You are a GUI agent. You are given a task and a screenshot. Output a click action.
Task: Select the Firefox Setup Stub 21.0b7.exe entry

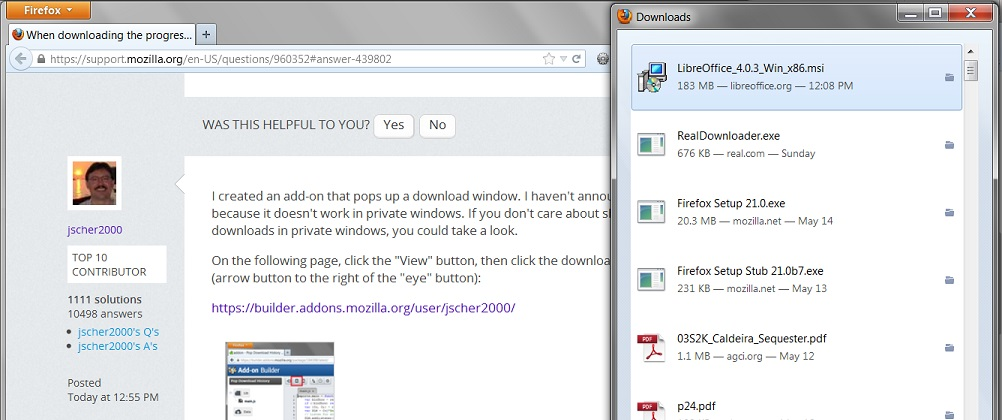coord(796,279)
